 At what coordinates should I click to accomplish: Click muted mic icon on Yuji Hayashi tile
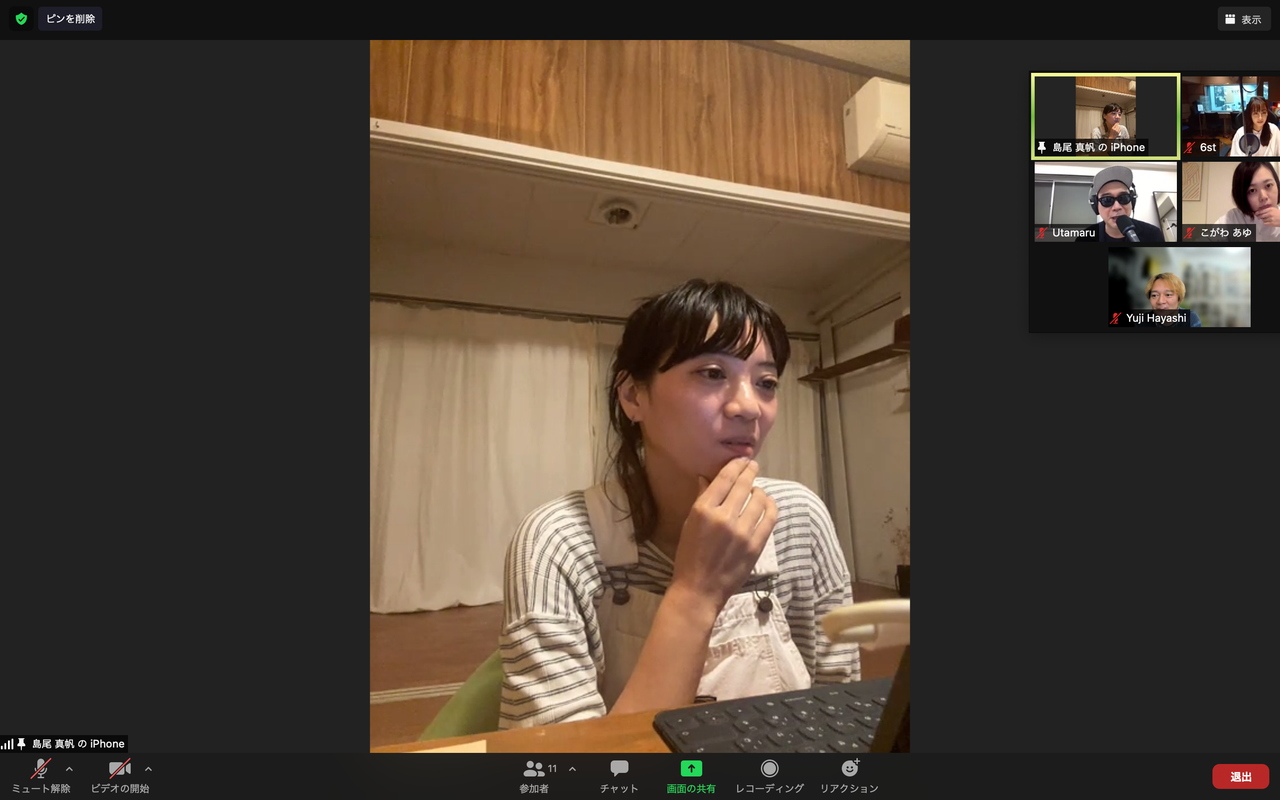(1116, 318)
